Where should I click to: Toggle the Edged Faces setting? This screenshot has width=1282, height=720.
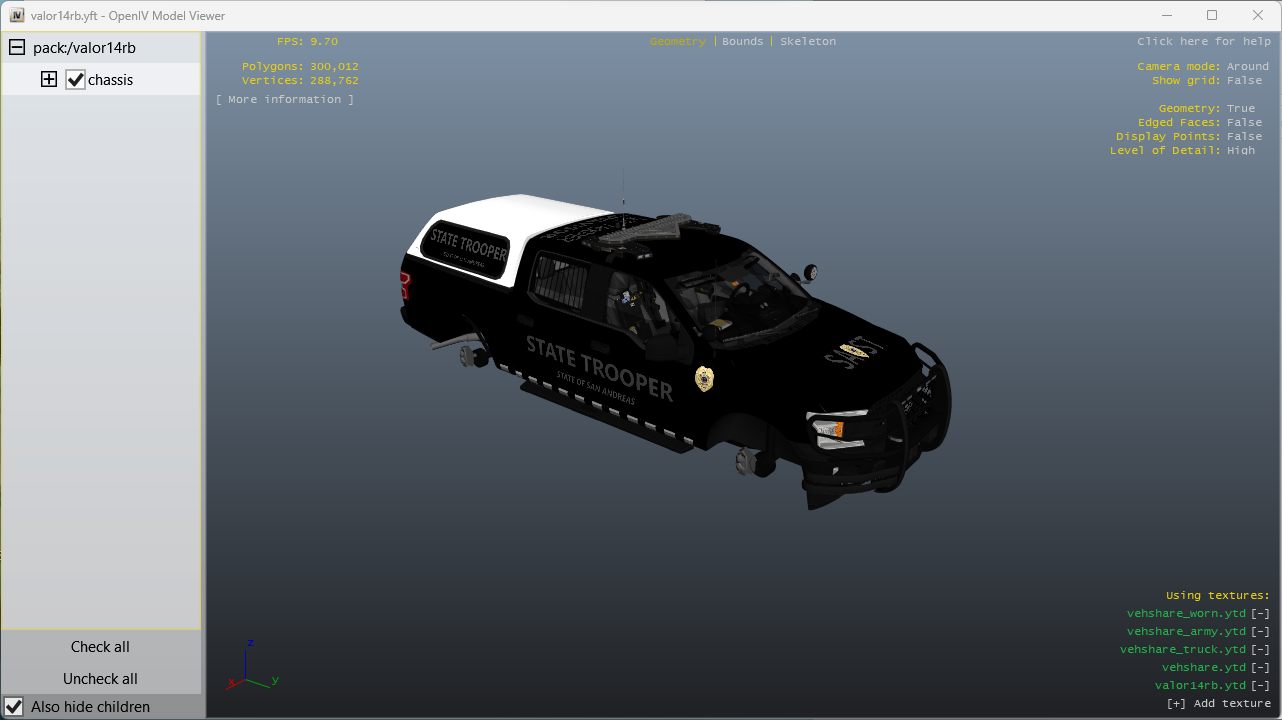(x=1244, y=123)
